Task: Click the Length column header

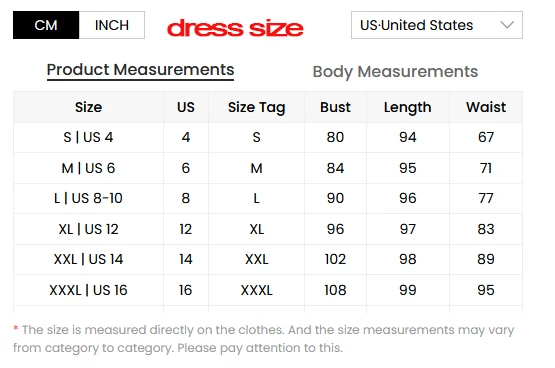Action: click(408, 107)
